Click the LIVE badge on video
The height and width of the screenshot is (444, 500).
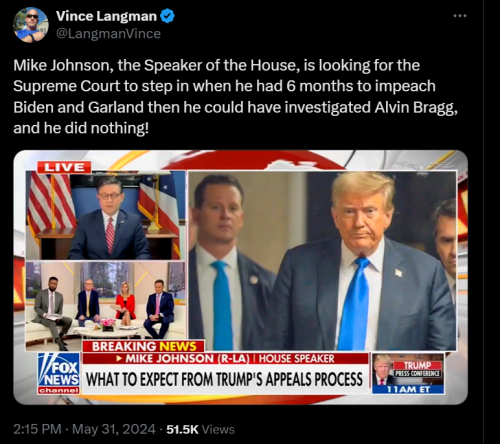[64, 167]
